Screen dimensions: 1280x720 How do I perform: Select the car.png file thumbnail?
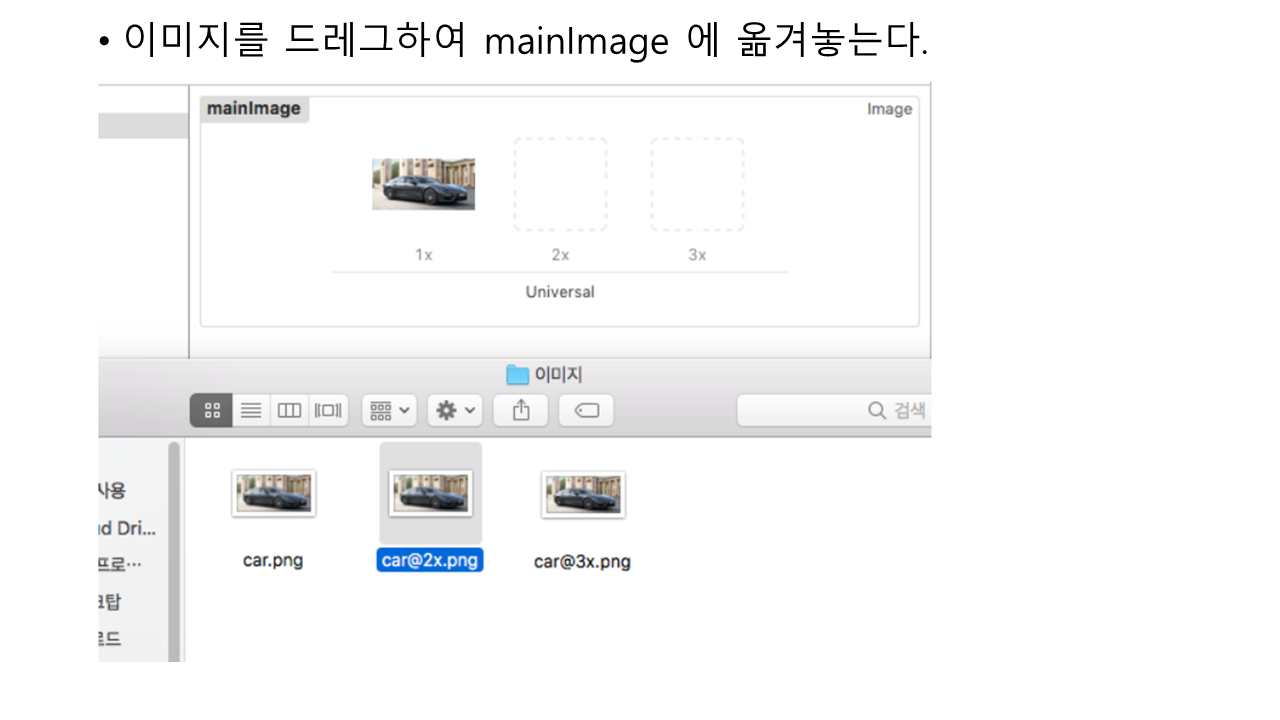(x=273, y=494)
